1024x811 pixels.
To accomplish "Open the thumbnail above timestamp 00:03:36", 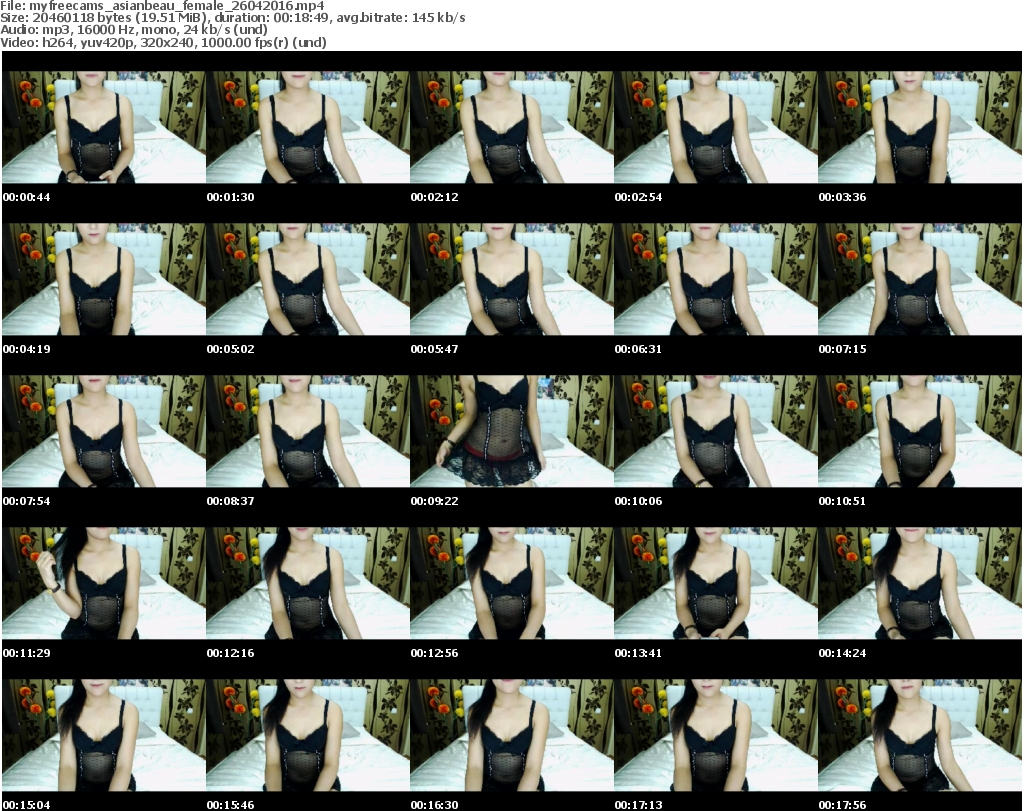I will (920, 127).
